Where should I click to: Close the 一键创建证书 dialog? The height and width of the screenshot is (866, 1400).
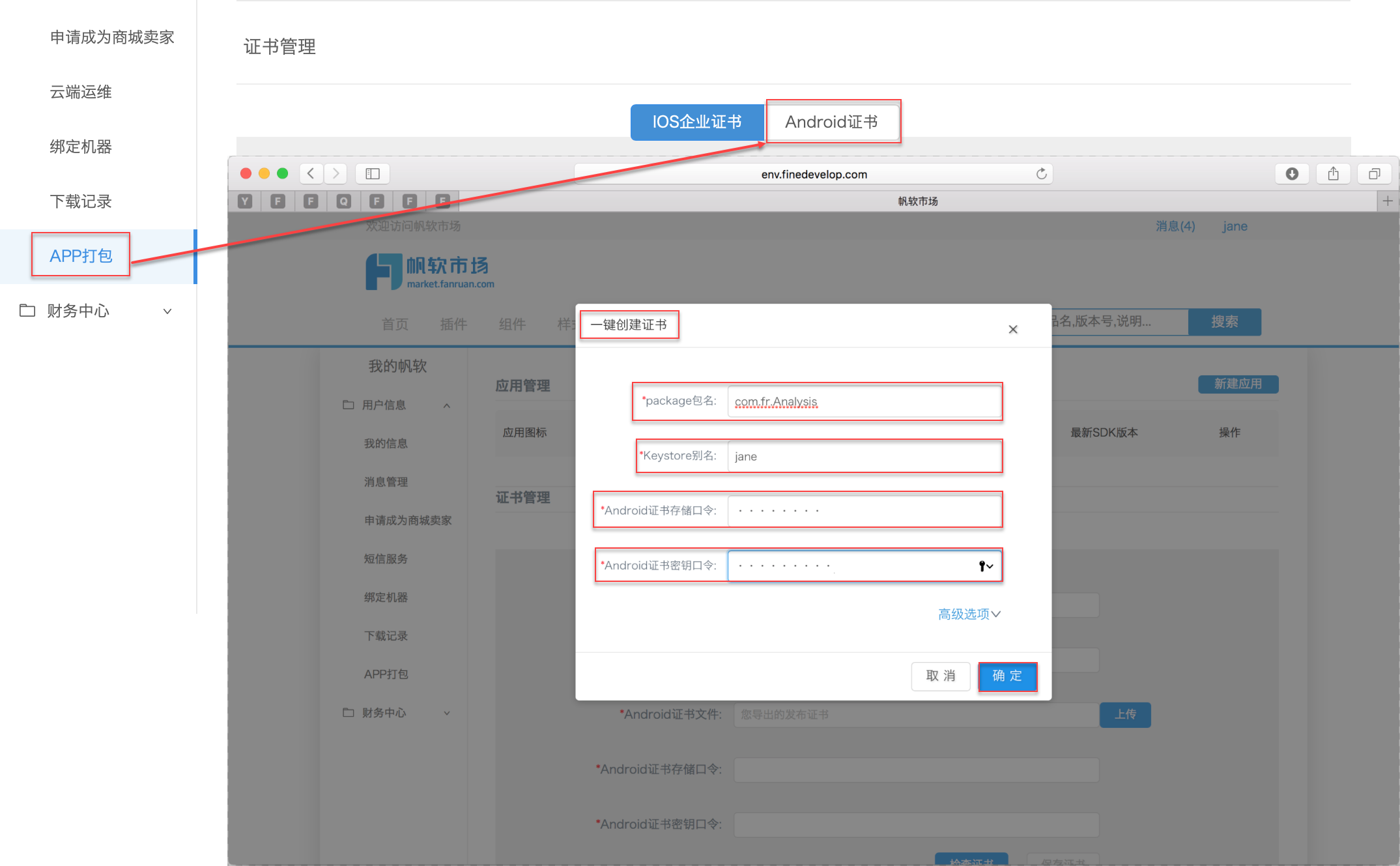1012,329
